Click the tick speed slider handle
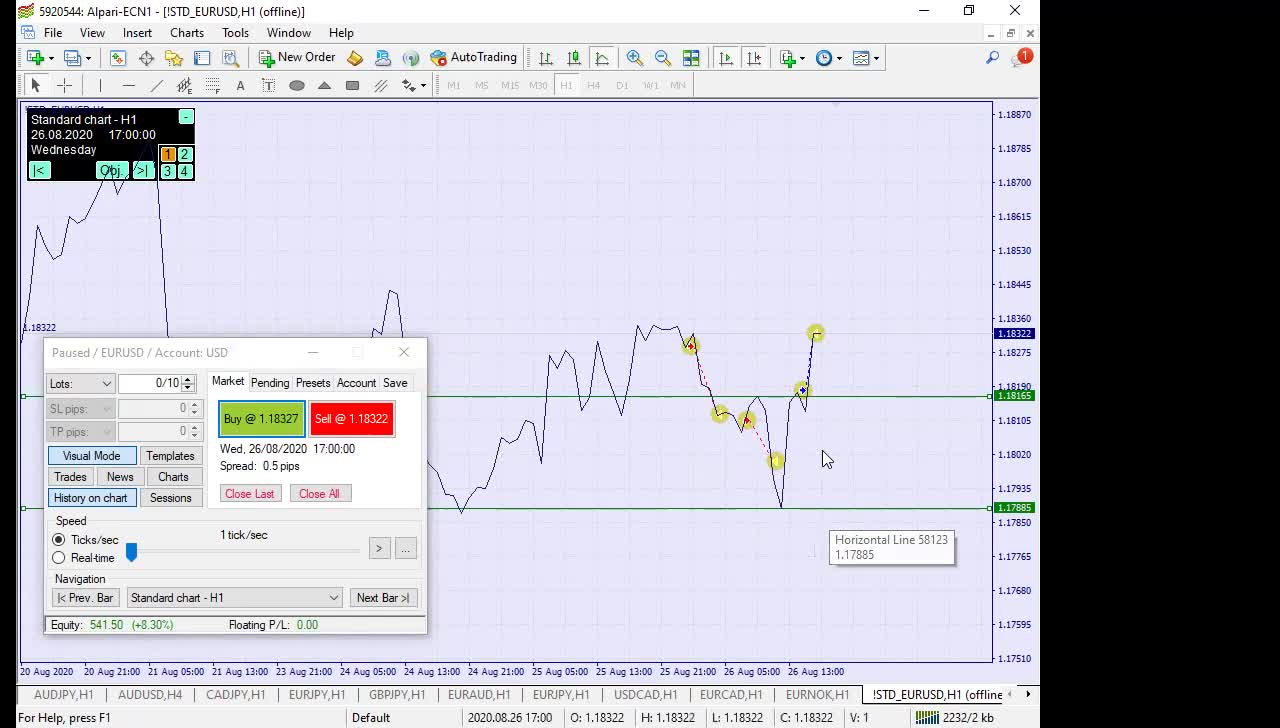This screenshot has width=1280, height=728. tap(131, 552)
